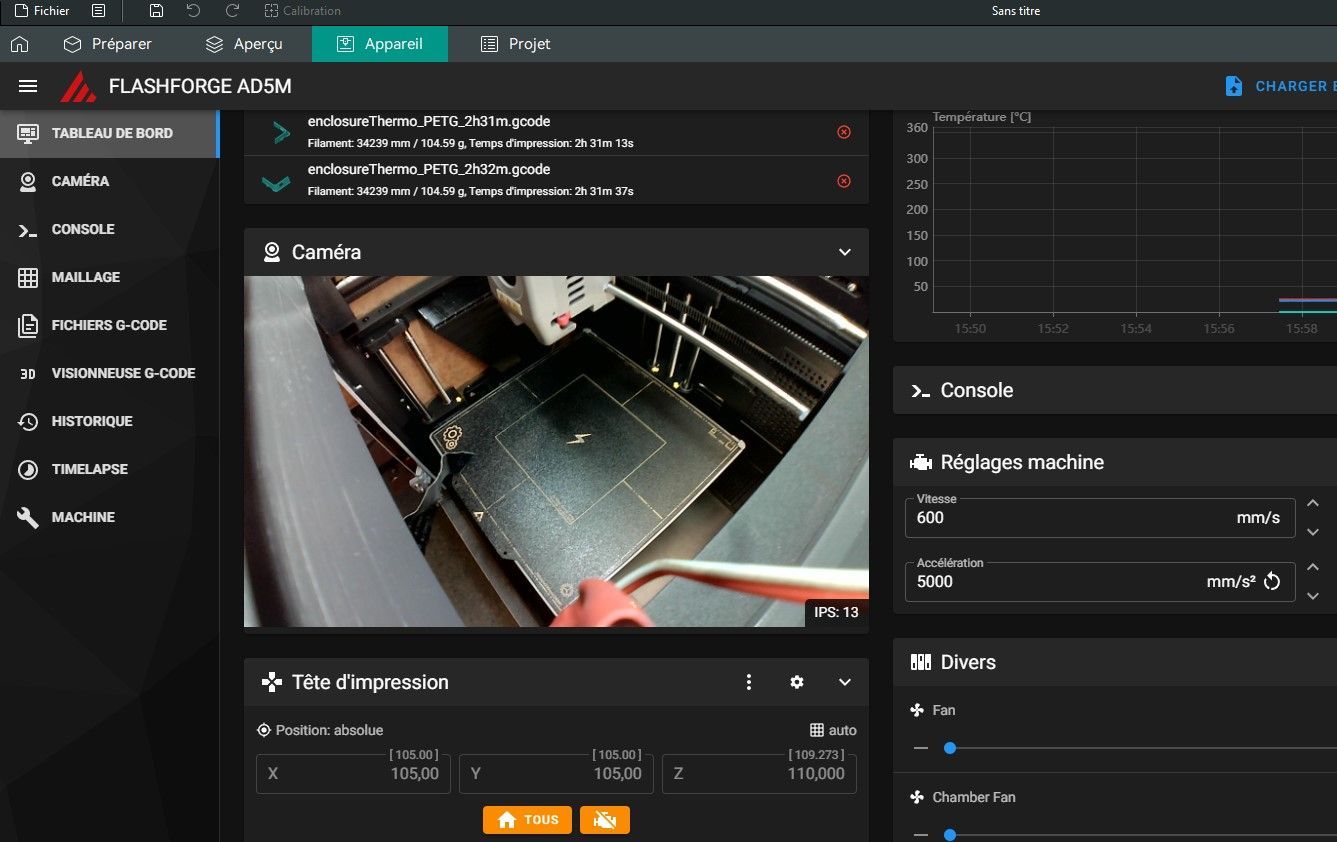Home all axes with TOUS button
This screenshot has width=1337, height=842.
click(527, 820)
